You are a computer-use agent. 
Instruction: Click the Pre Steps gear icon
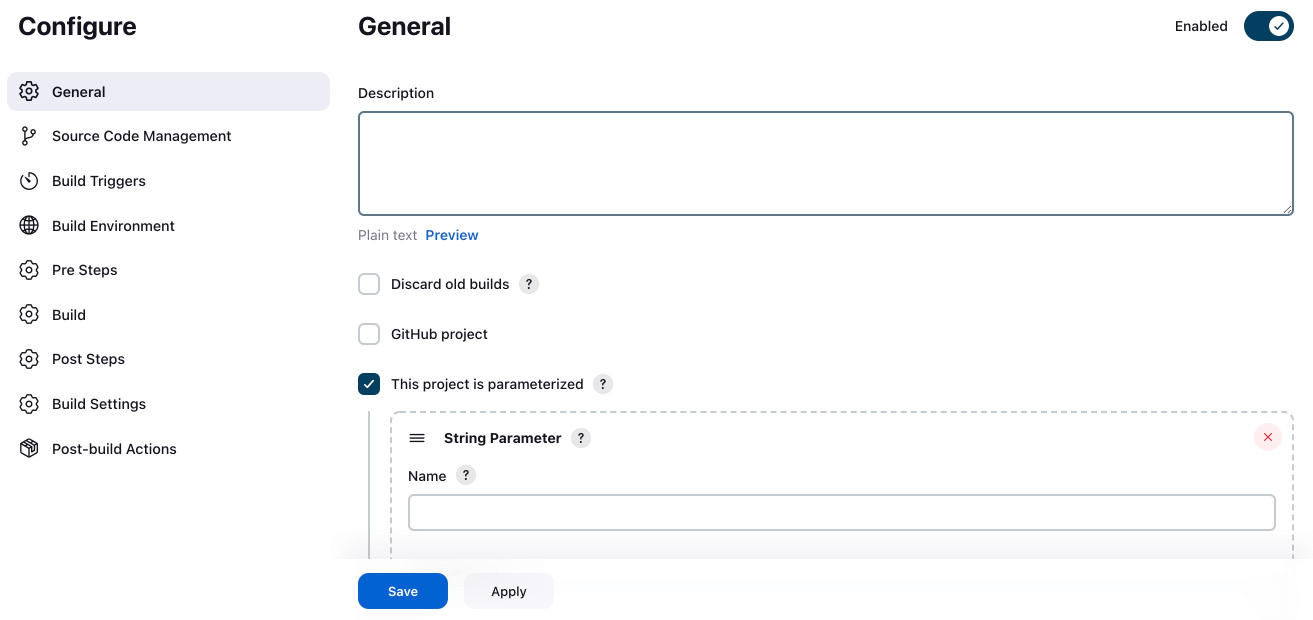(29, 270)
